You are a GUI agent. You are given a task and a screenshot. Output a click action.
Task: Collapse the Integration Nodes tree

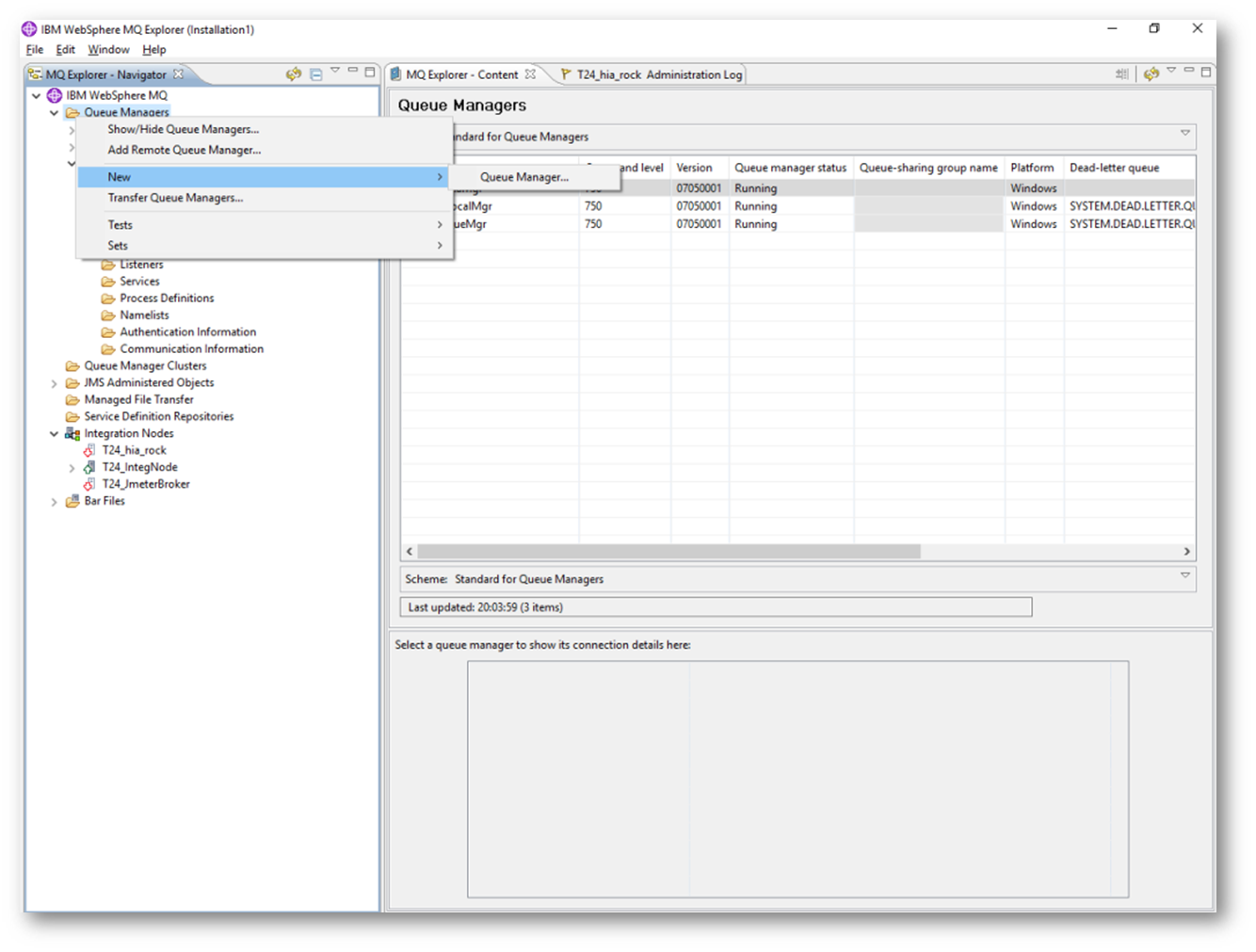point(54,434)
